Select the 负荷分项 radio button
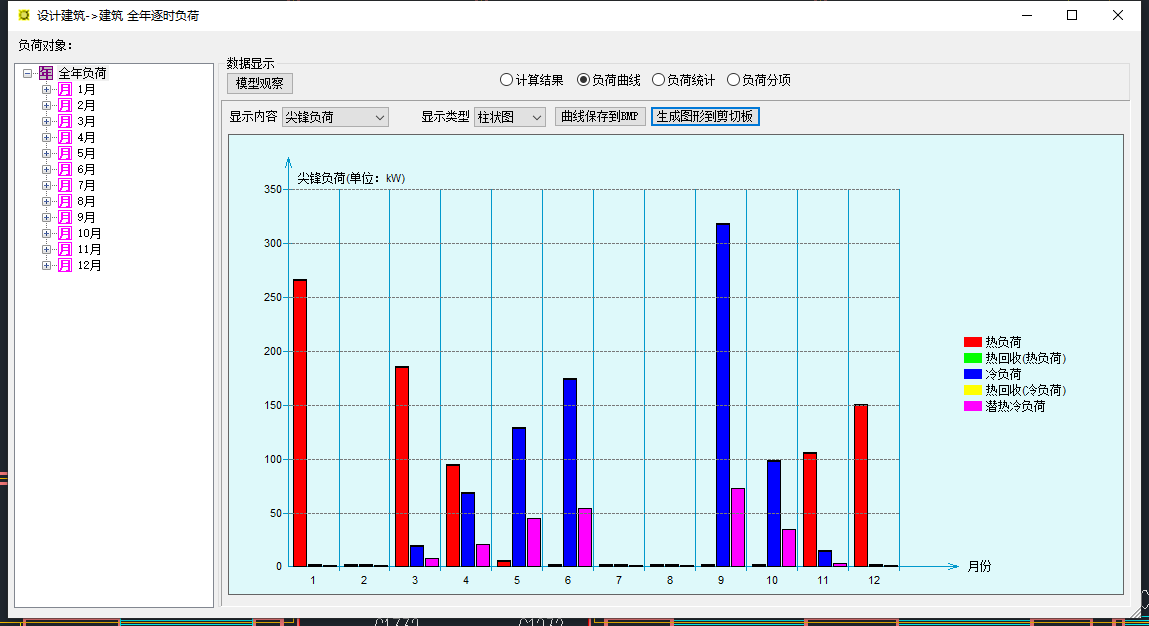Image resolution: width=1149 pixels, height=626 pixels. tap(733, 80)
